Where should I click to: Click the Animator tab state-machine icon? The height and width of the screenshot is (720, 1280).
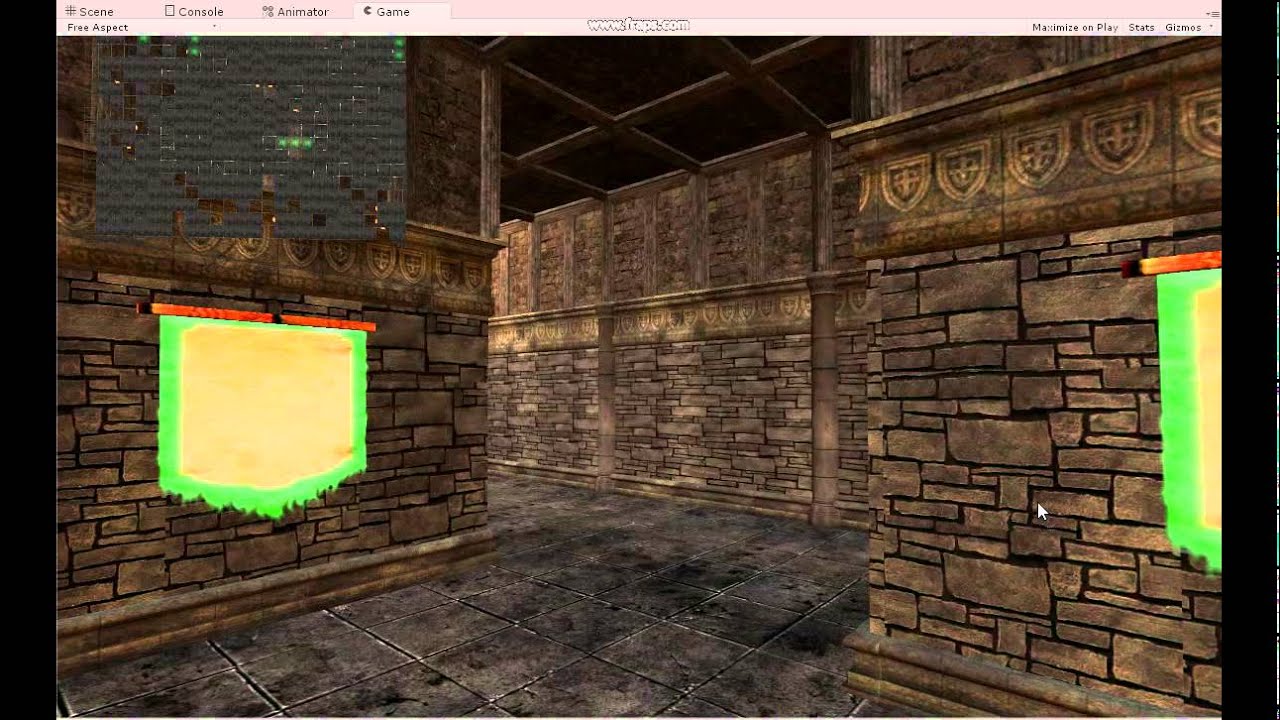point(267,11)
